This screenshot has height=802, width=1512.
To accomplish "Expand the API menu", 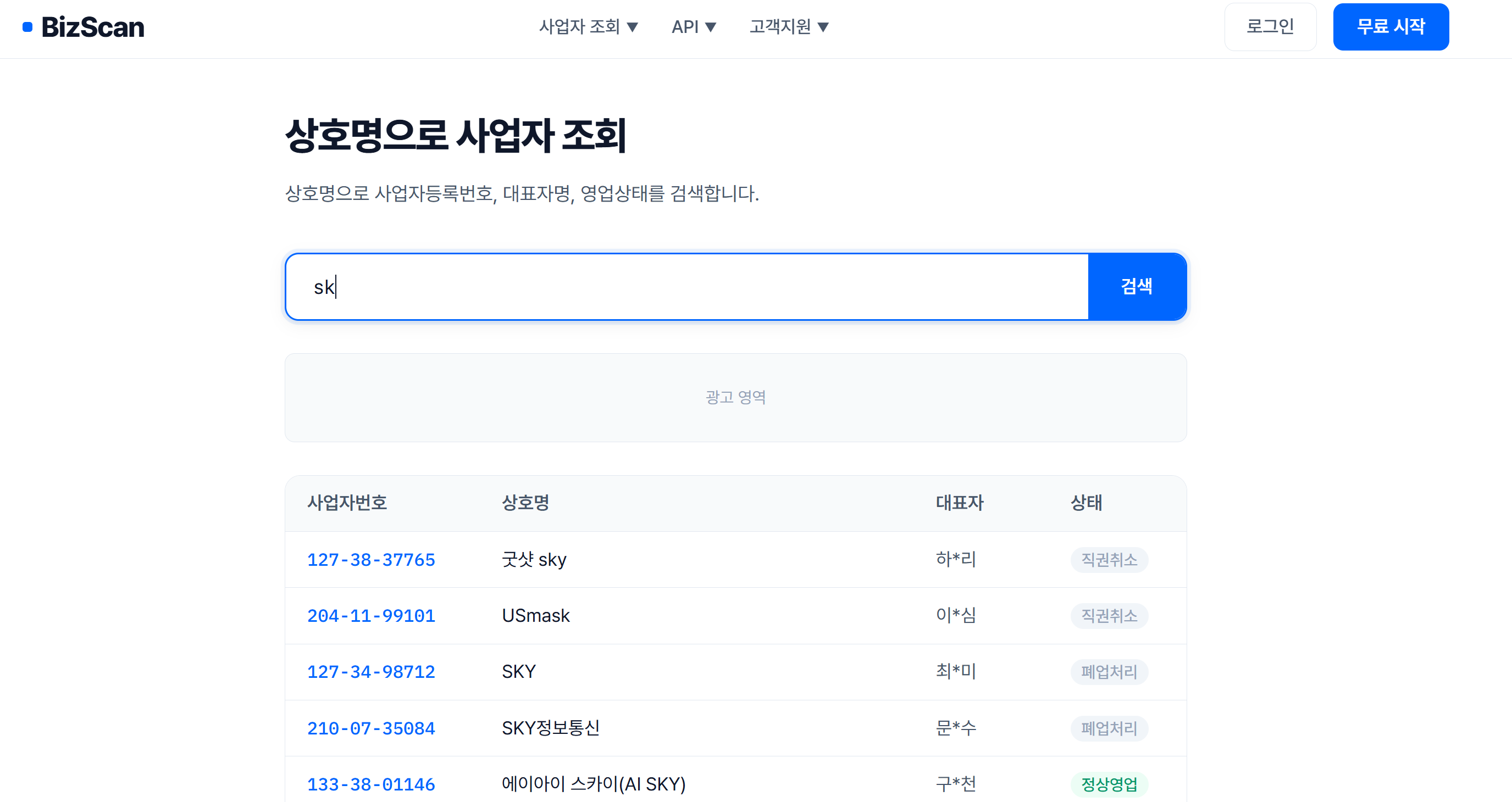I will point(694,27).
